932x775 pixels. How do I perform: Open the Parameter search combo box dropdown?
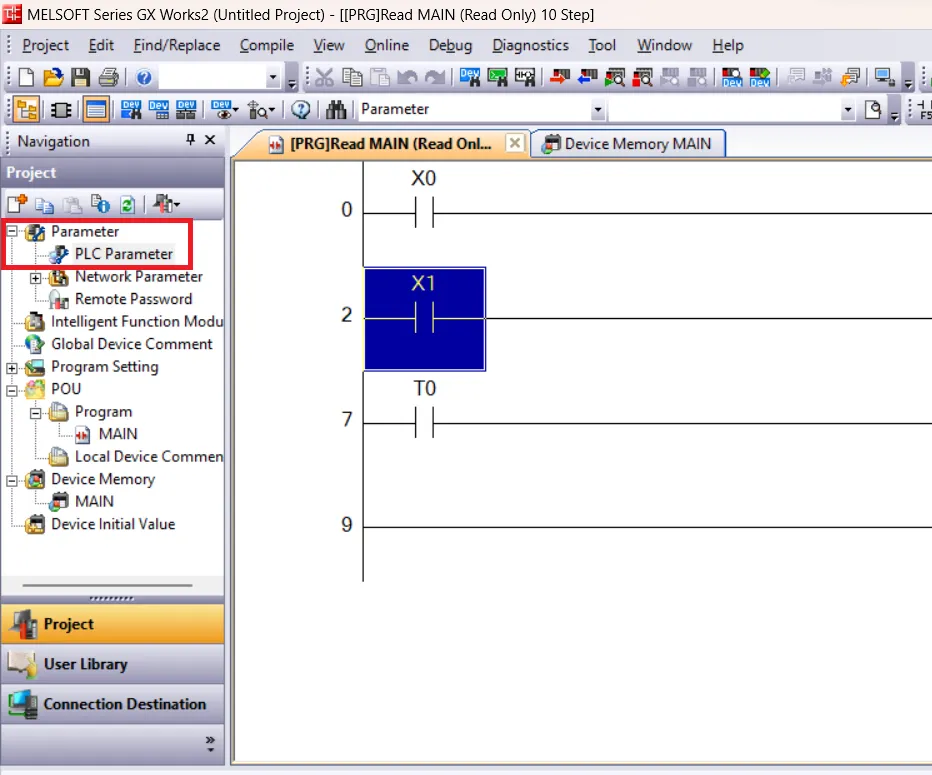point(600,109)
